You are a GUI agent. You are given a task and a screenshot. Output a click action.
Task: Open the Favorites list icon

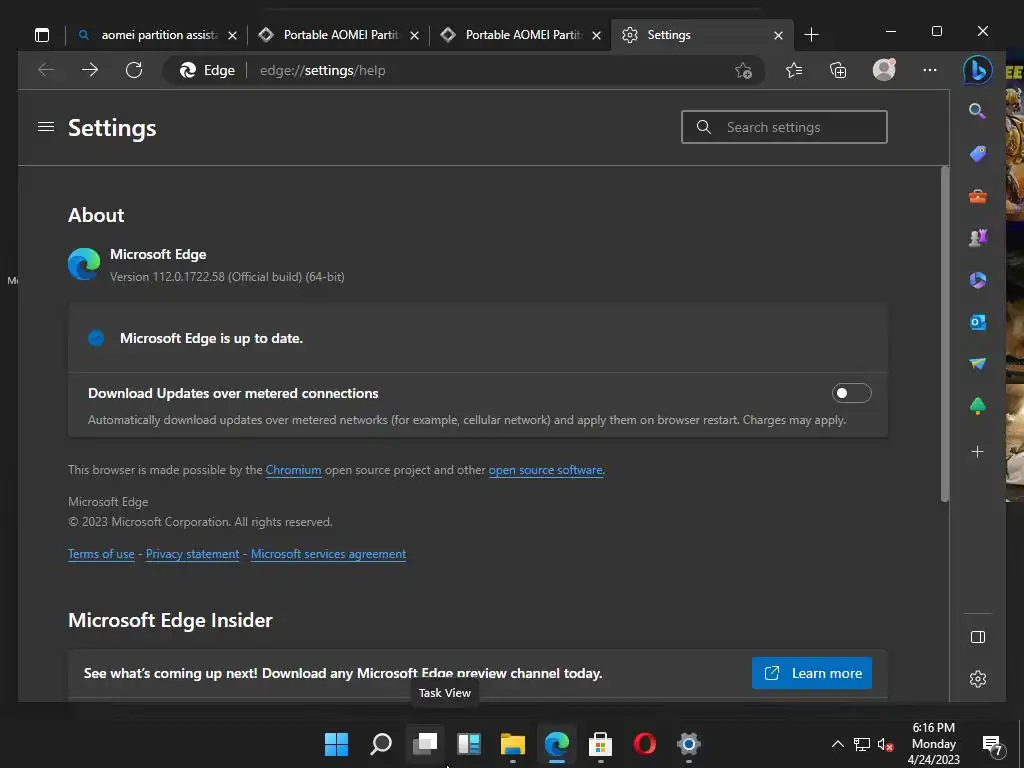[794, 70]
